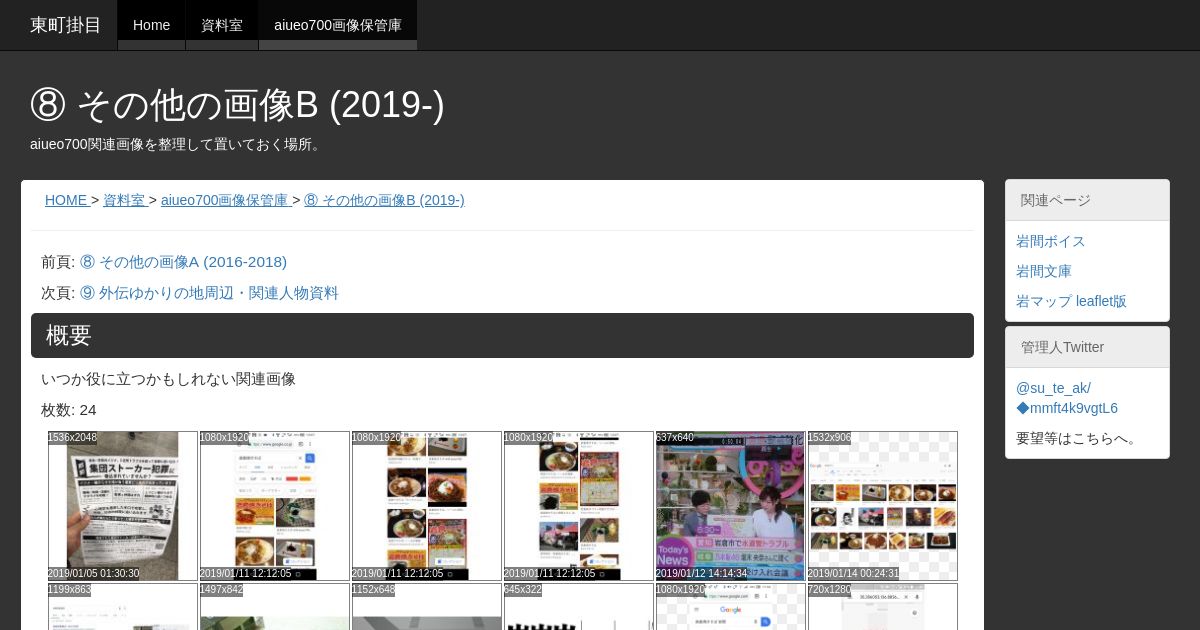Image resolution: width=1200 pixels, height=630 pixels.
Task: Open the 岩間文庫 related page
Action: [1044, 271]
